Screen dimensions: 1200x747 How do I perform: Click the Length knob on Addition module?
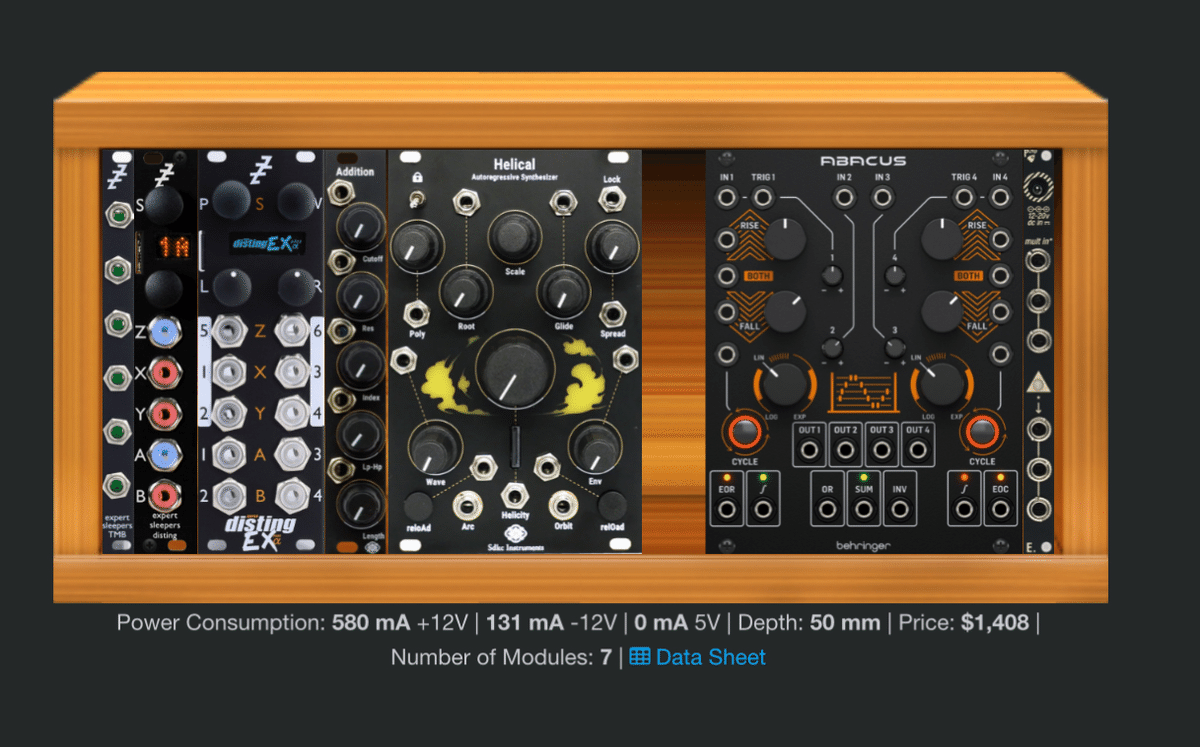[x=360, y=503]
